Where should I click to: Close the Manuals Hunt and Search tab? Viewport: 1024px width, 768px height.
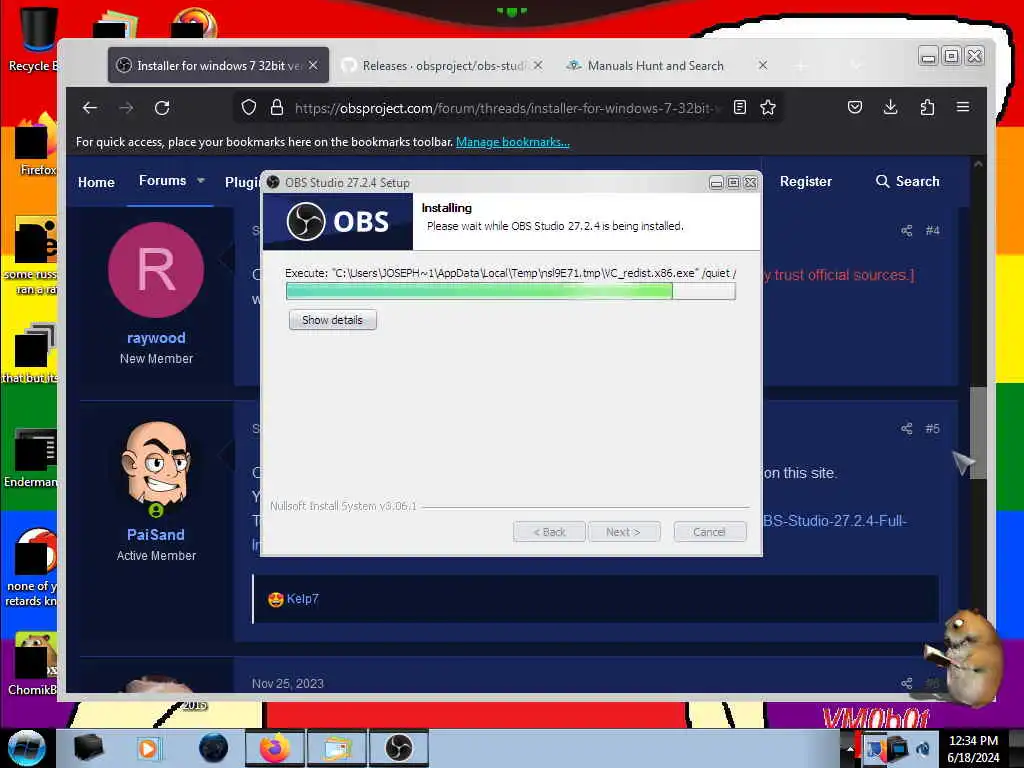coord(762,65)
